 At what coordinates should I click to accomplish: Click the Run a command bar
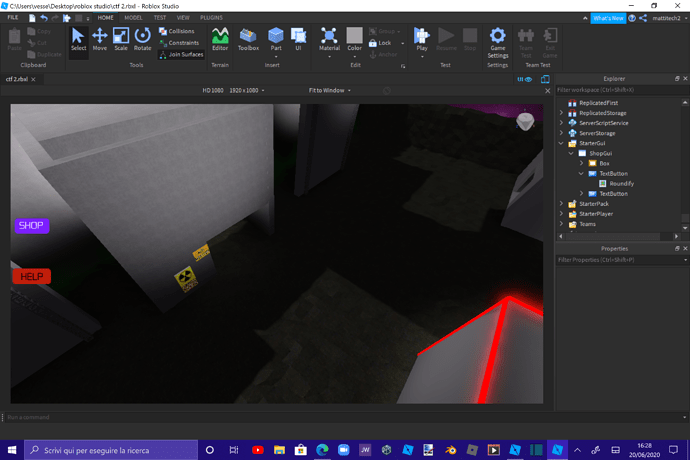pos(343,417)
